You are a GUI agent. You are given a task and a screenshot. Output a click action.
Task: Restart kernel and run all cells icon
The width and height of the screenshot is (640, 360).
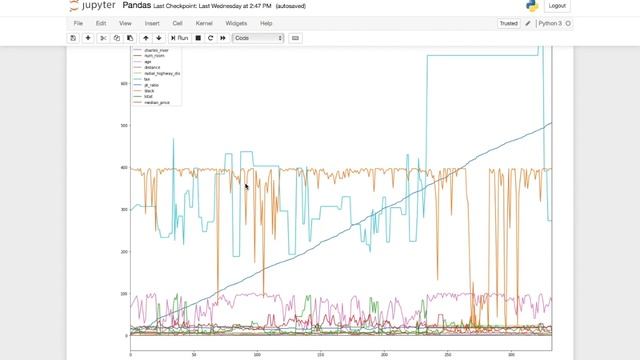coord(223,38)
